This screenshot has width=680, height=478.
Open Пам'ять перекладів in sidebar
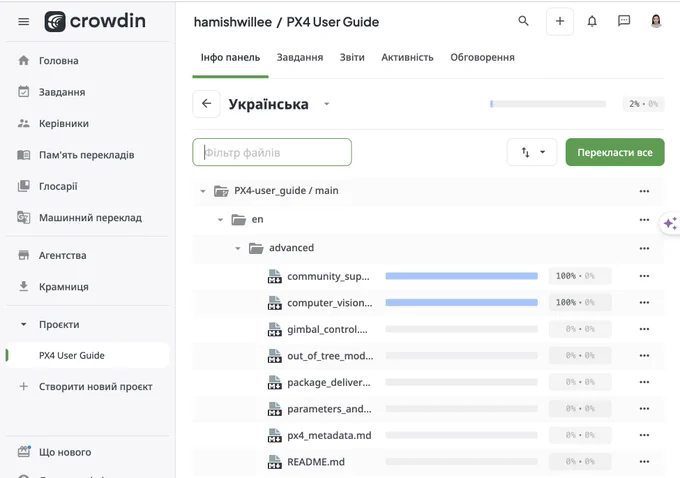click(88, 155)
